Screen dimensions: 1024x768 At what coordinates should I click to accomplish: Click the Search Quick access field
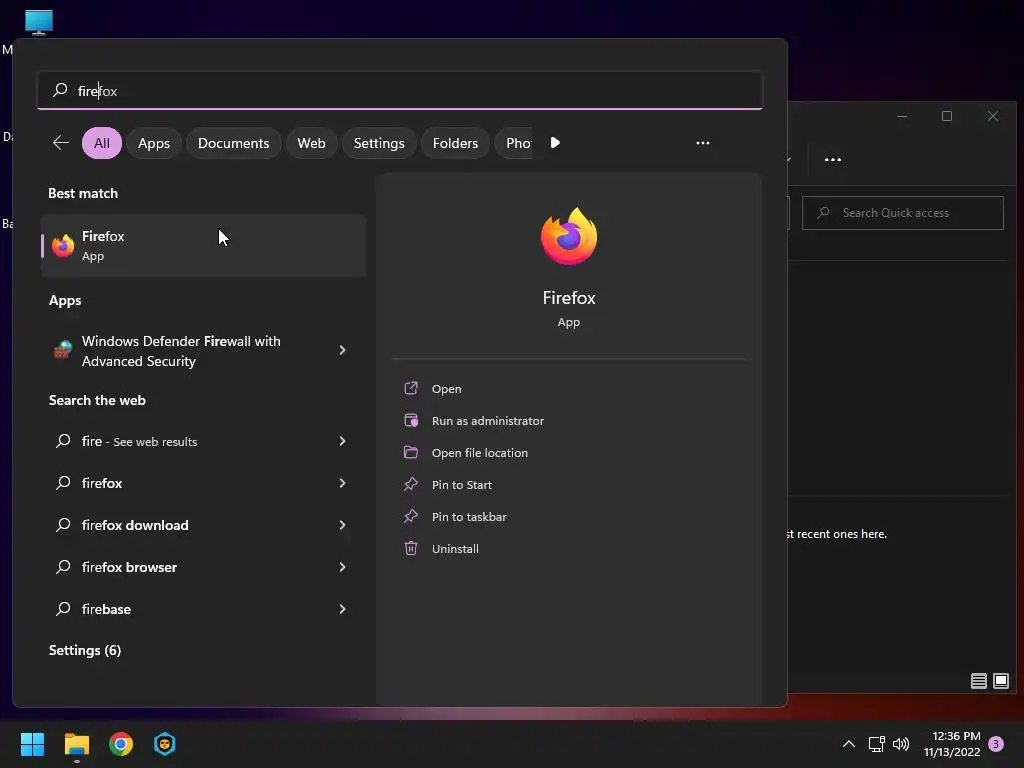pos(903,213)
